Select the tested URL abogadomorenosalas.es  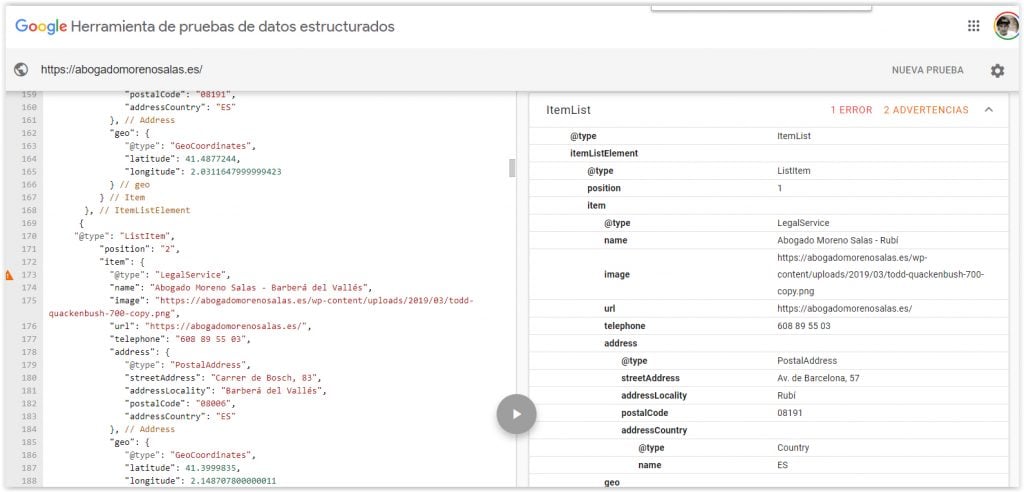[x=122, y=70]
